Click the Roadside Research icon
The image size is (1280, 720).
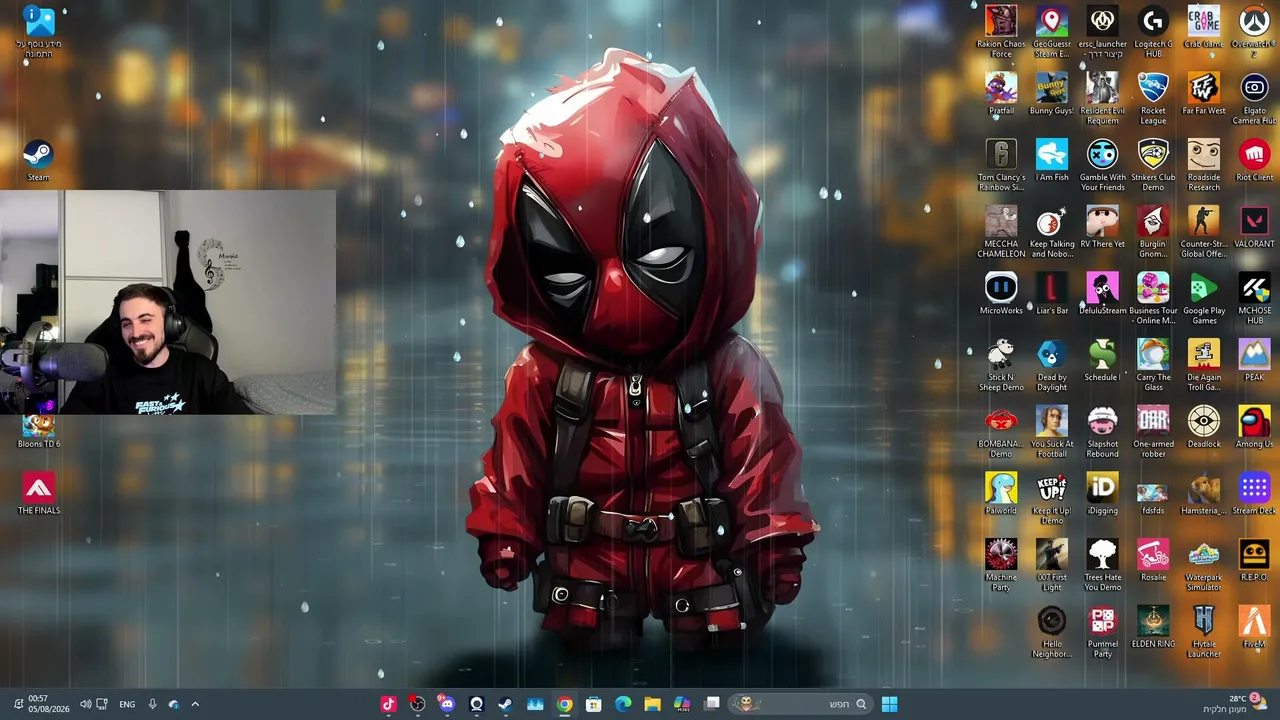1203,165
